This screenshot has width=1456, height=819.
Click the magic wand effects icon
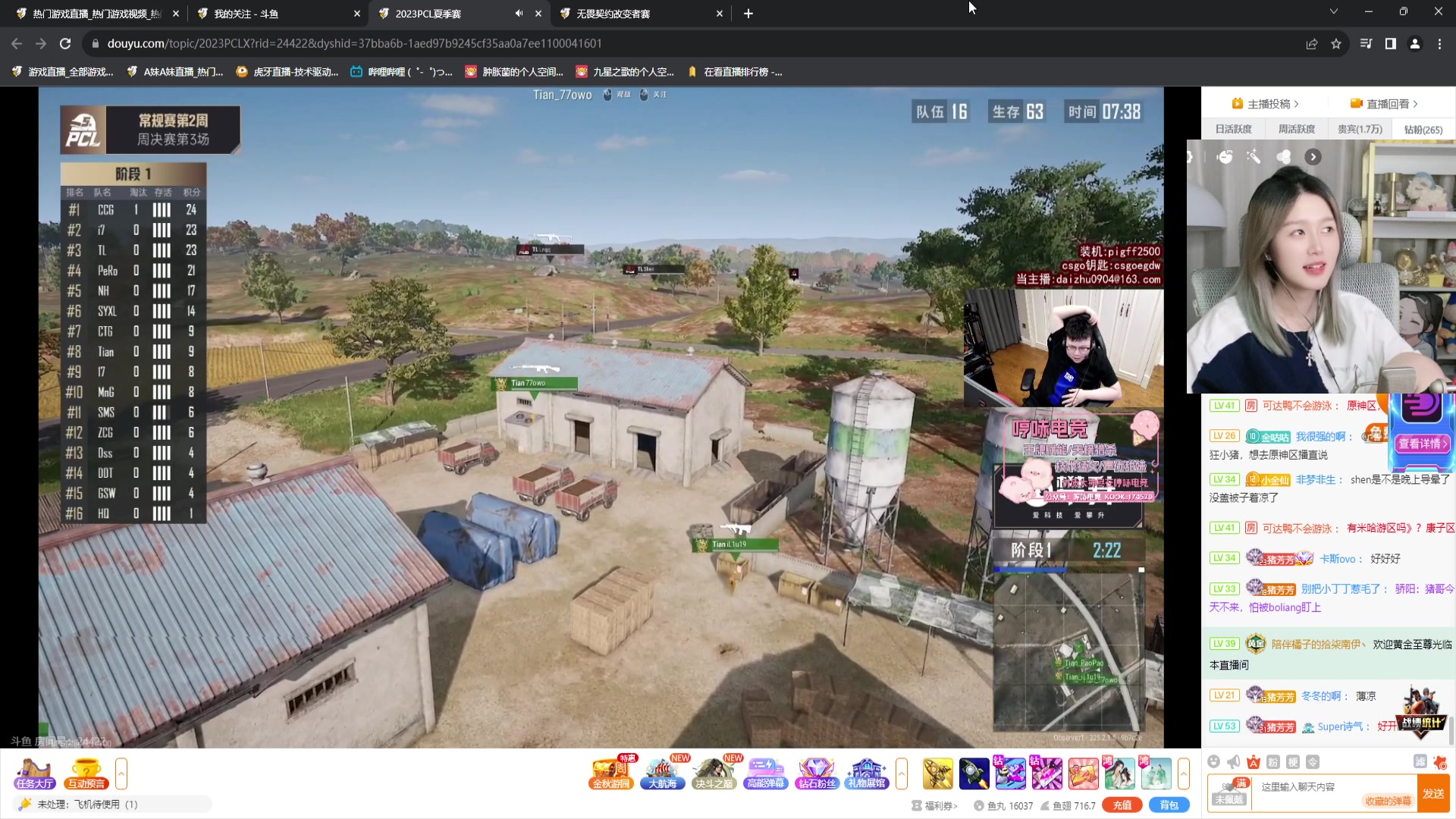1254,157
